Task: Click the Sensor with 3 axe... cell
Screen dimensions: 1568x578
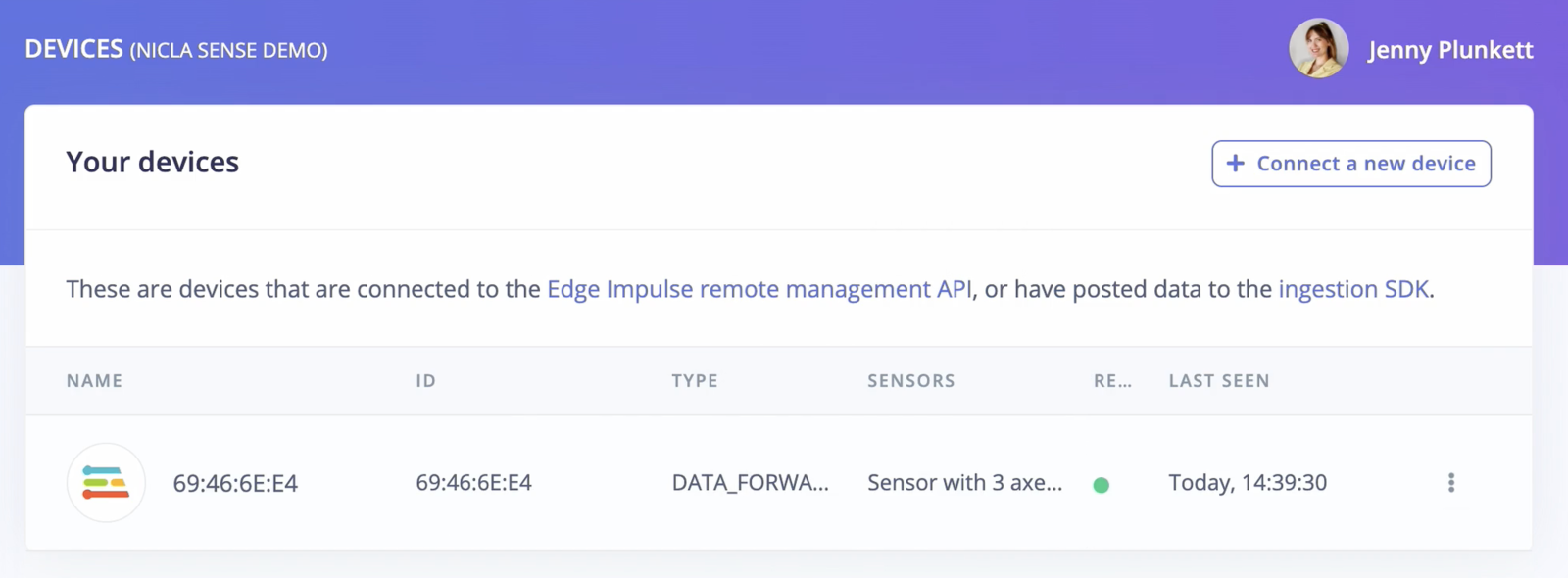Action: click(964, 483)
